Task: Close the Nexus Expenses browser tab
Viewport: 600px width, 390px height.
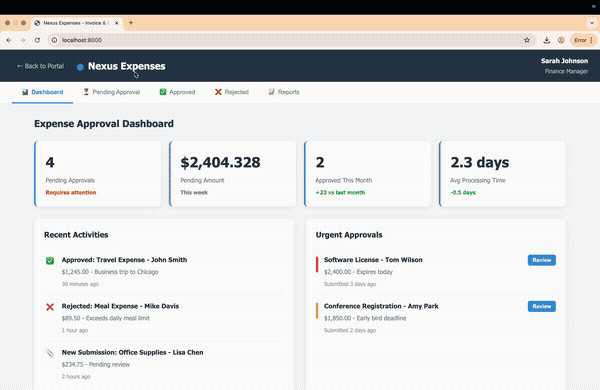Action: [117, 23]
